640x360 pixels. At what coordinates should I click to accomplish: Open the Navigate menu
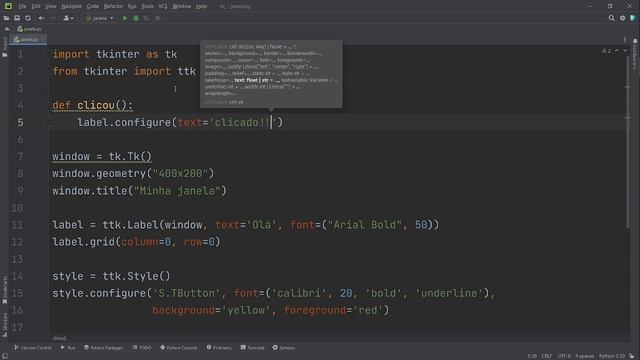pyautogui.click(x=71, y=6)
